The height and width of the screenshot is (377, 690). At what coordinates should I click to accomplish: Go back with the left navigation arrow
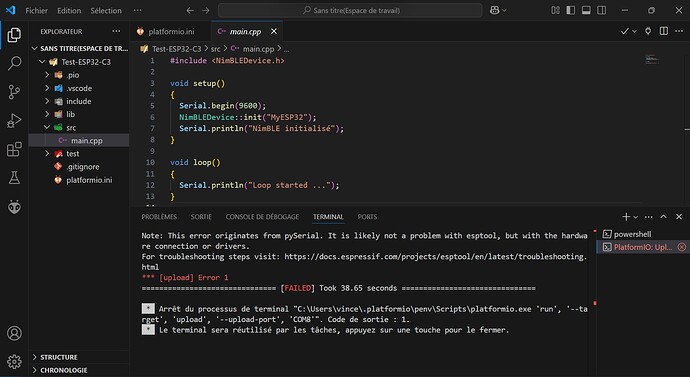point(190,10)
